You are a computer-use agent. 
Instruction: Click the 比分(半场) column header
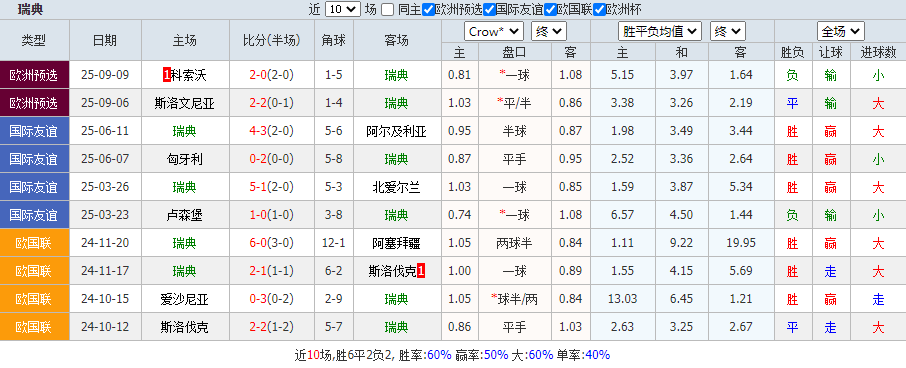click(x=272, y=40)
